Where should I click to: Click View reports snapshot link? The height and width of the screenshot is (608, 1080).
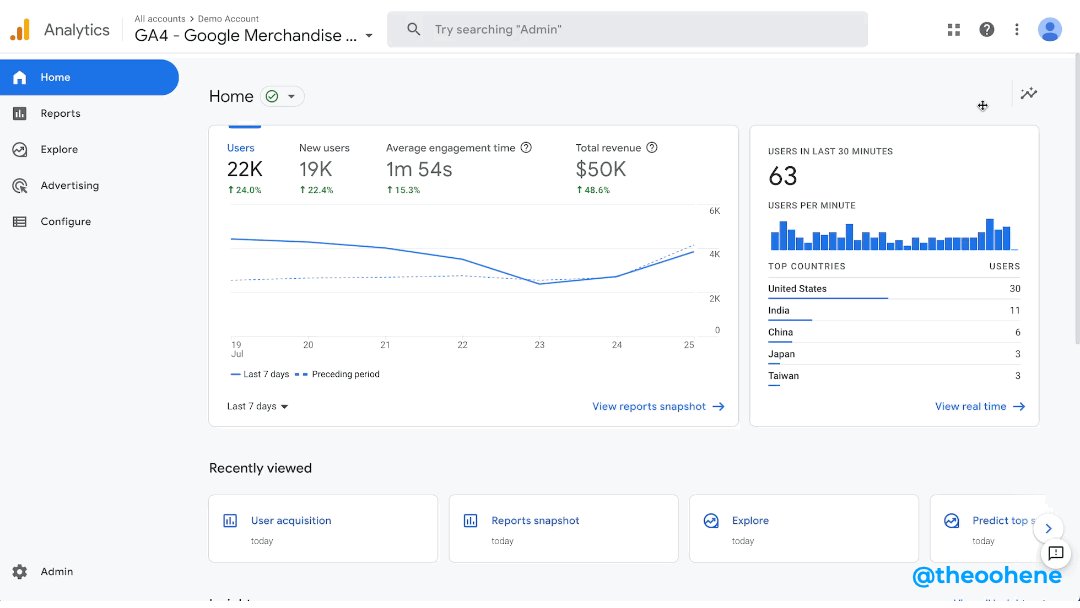[658, 406]
